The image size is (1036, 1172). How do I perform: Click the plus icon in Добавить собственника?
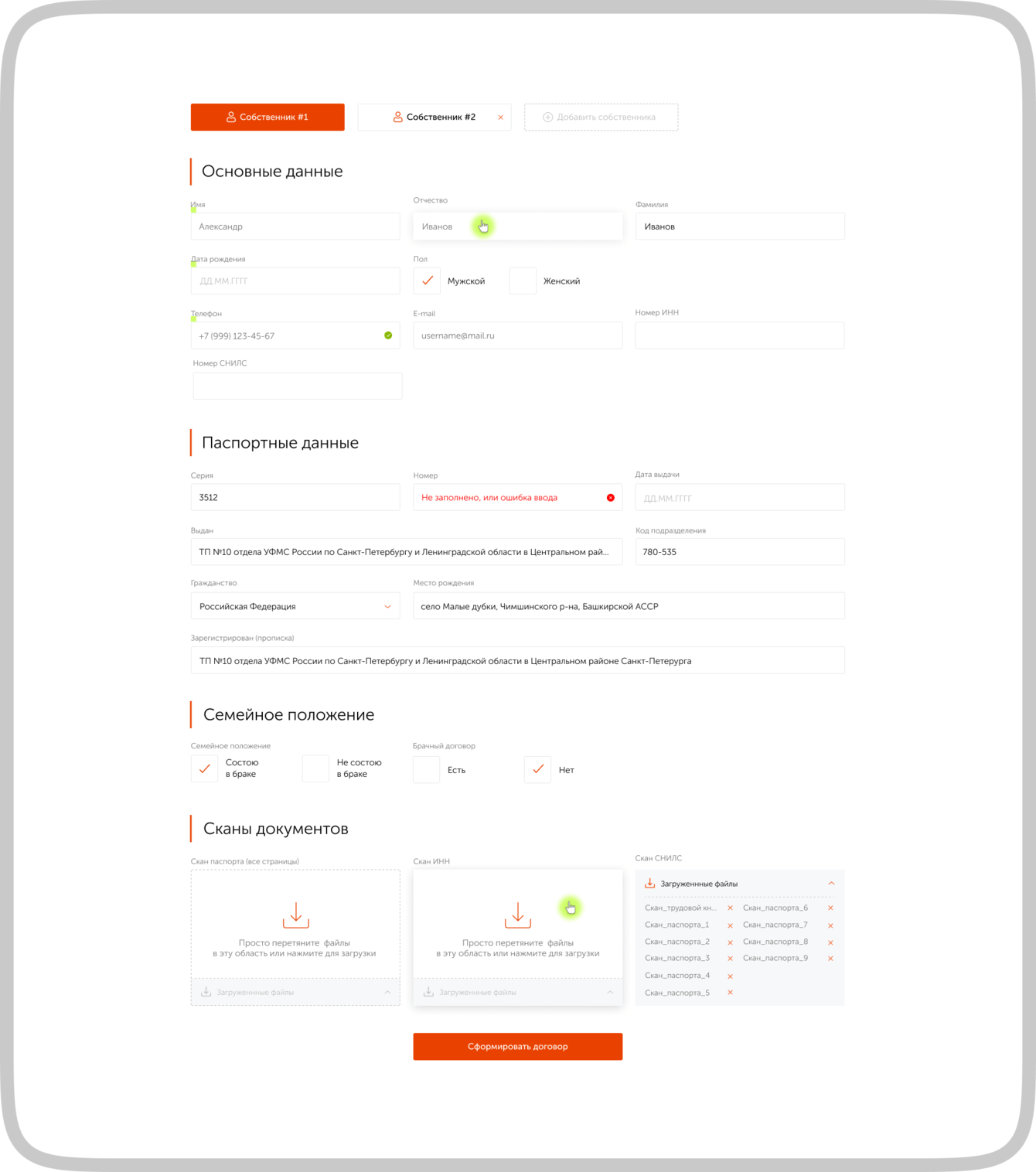pyautogui.click(x=547, y=118)
